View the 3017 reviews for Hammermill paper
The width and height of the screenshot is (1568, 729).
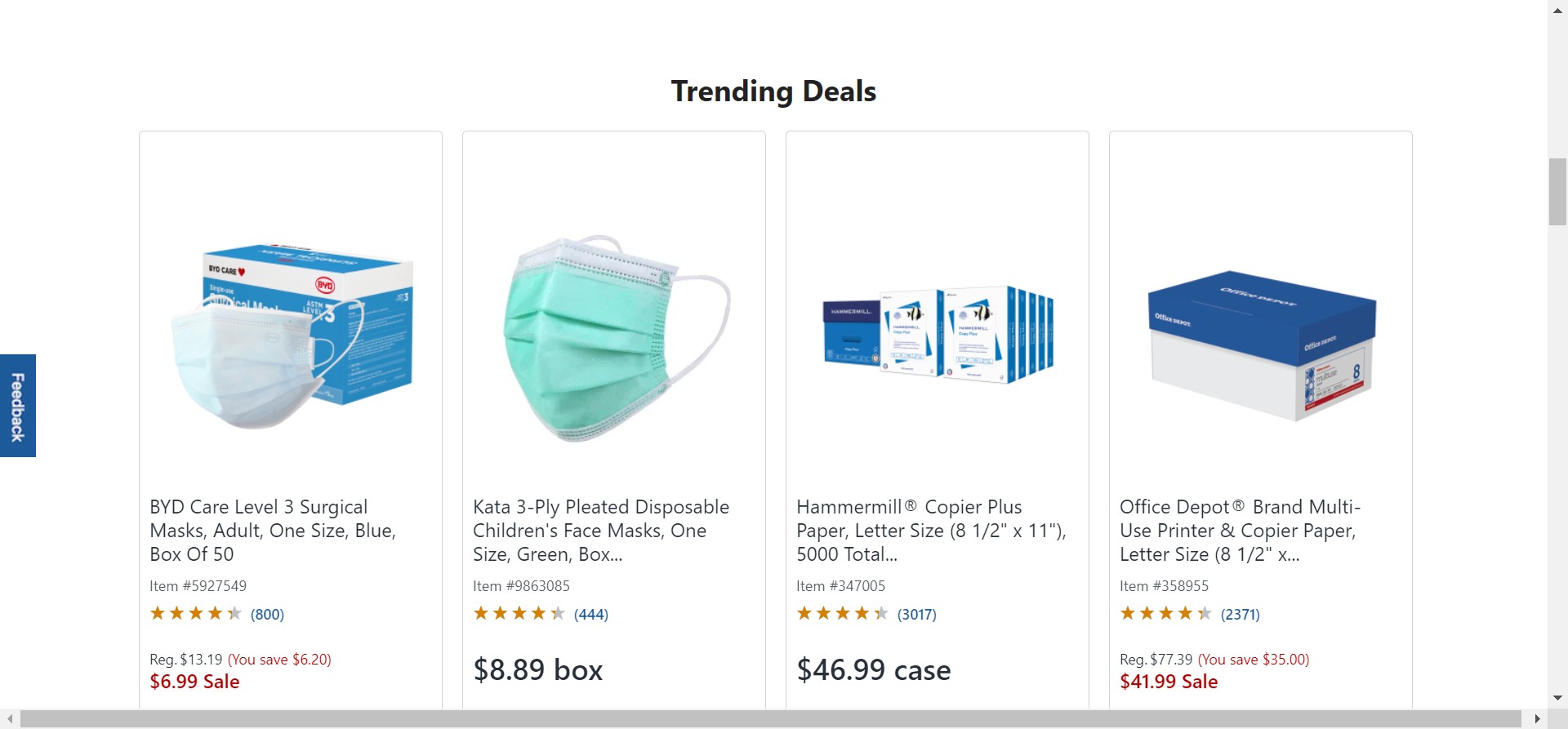click(x=916, y=615)
